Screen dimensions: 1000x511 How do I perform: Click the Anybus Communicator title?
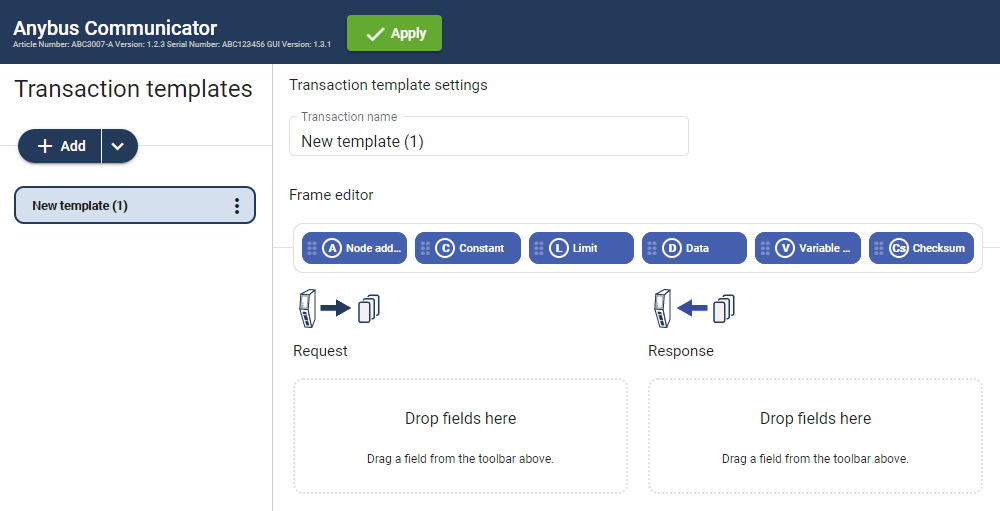tap(115, 27)
